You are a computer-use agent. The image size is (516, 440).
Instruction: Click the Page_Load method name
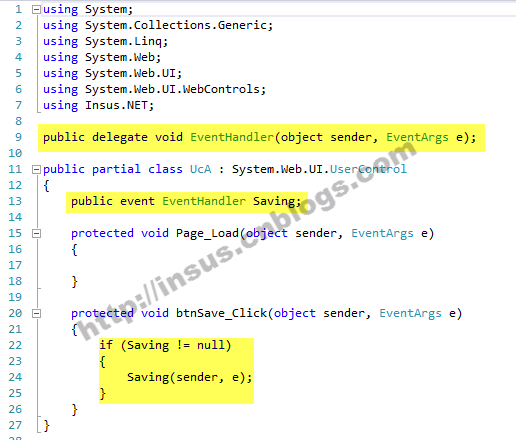pyautogui.click(x=207, y=233)
